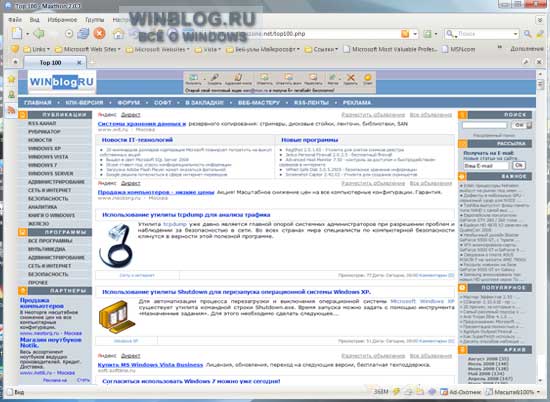This screenshot has width=550, height=402.
Task: Click the green user icon in the sidebar
Action: tap(12, 94)
